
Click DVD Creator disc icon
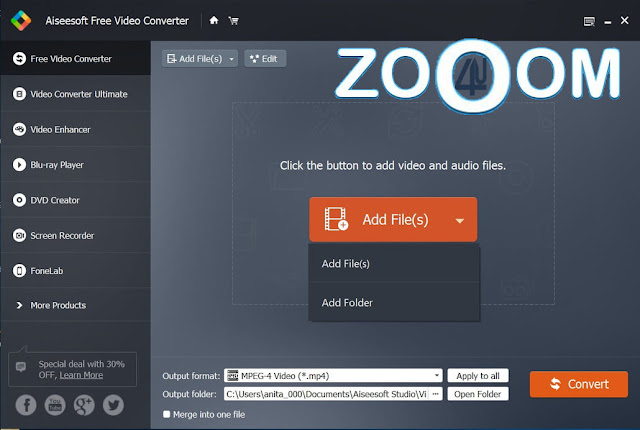pyautogui.click(x=19, y=200)
